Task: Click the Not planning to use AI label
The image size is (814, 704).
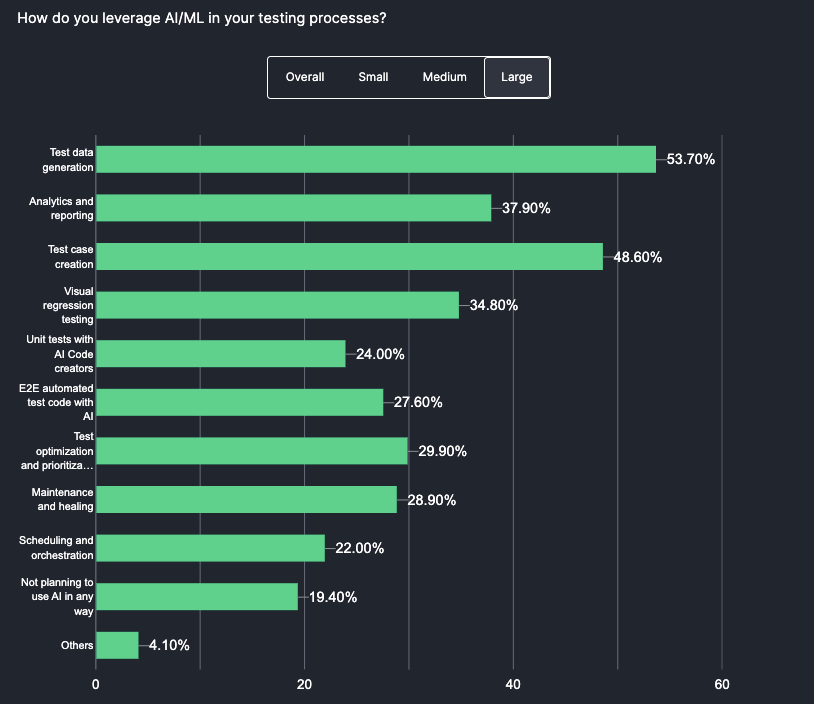Action: coord(56,597)
